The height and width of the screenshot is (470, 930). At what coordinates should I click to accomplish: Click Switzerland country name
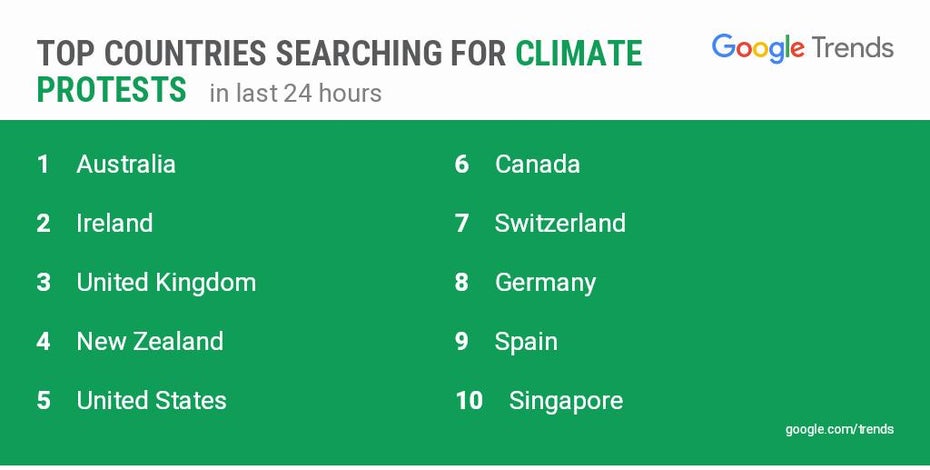(x=560, y=223)
